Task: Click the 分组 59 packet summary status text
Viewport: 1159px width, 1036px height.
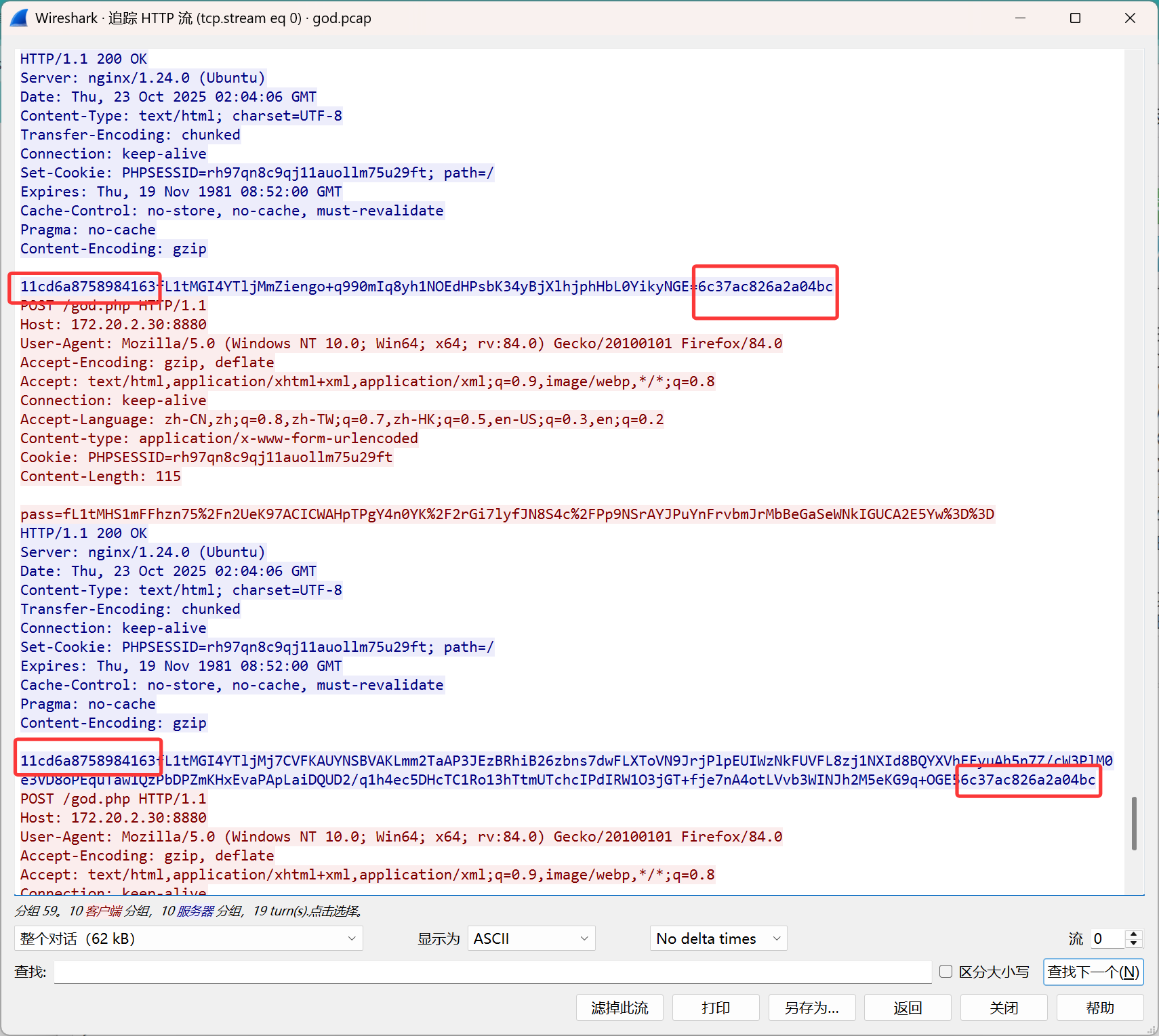Action: coord(188,911)
